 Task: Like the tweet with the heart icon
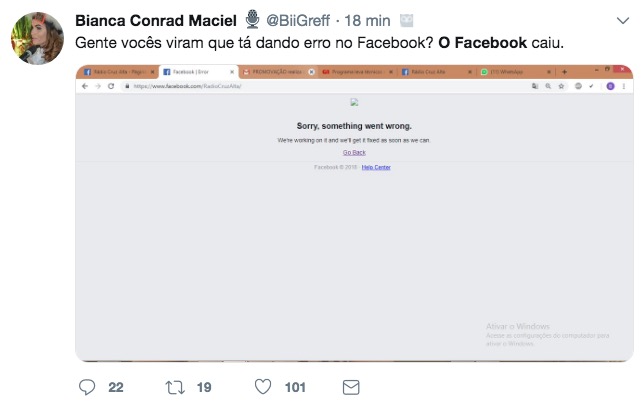tap(264, 387)
